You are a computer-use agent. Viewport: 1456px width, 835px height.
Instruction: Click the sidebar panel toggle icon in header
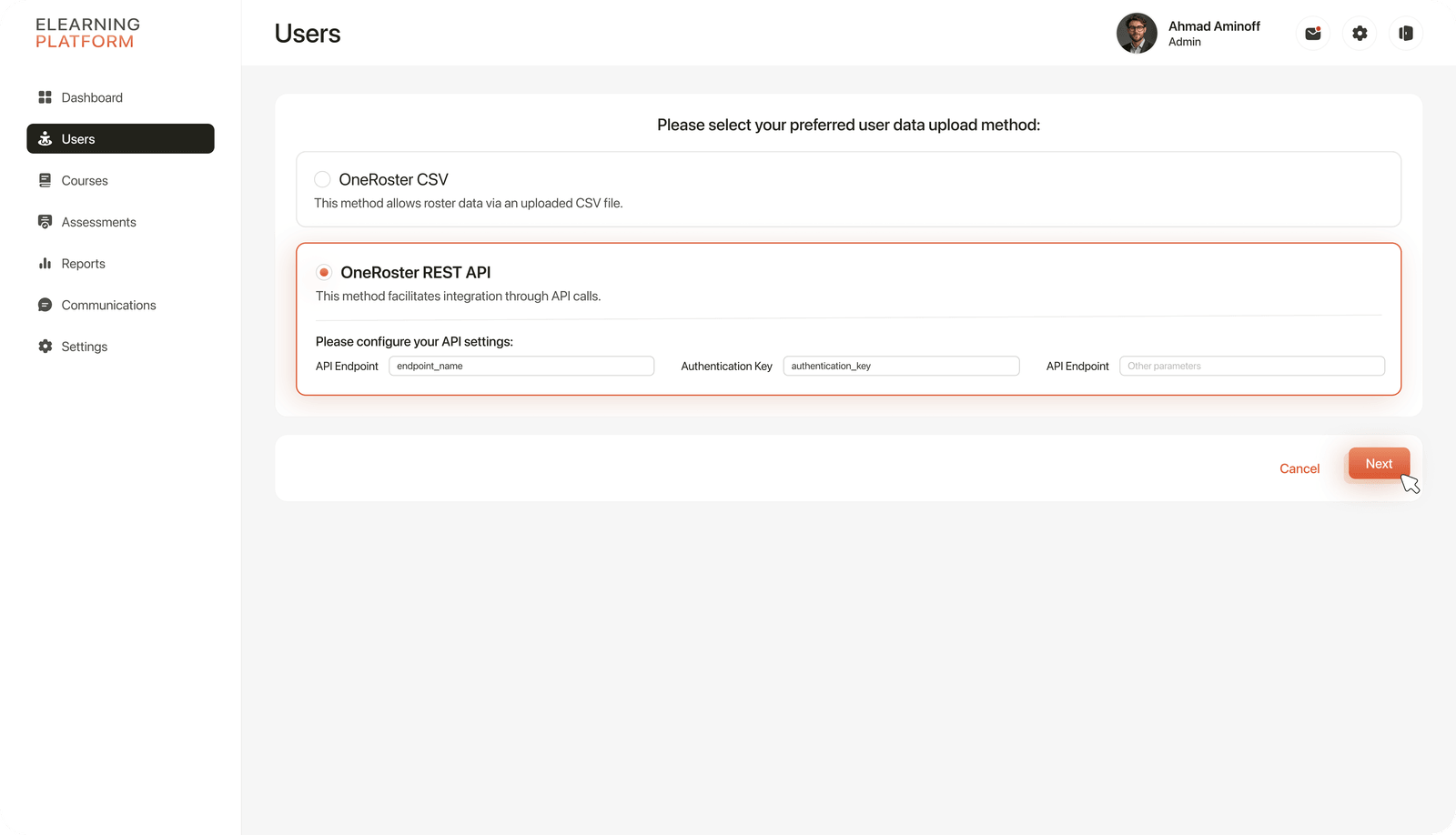(x=1406, y=34)
